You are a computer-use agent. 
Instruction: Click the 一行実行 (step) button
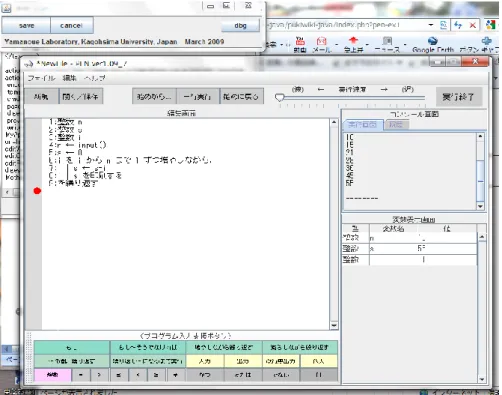pyautogui.click(x=197, y=97)
